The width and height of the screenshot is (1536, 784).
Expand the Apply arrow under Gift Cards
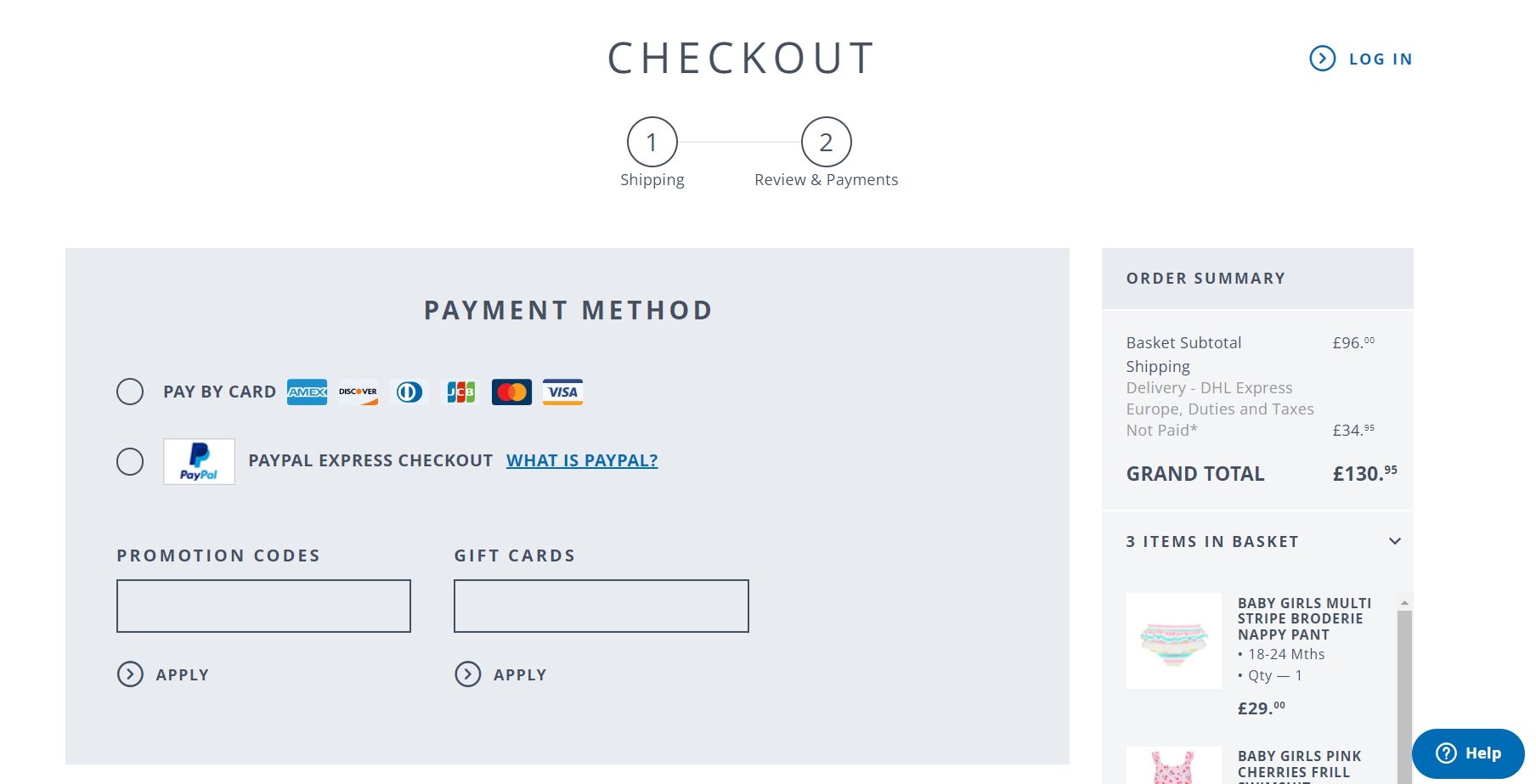click(467, 674)
